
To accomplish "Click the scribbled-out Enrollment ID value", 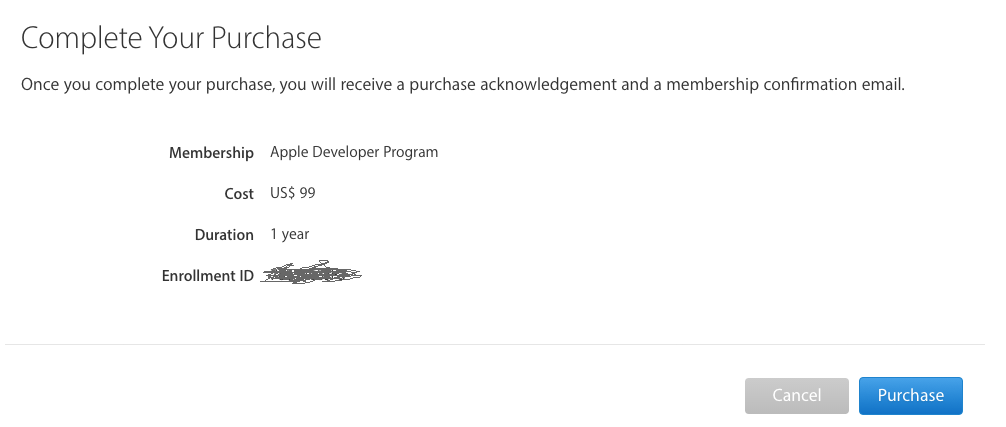I will [311, 273].
